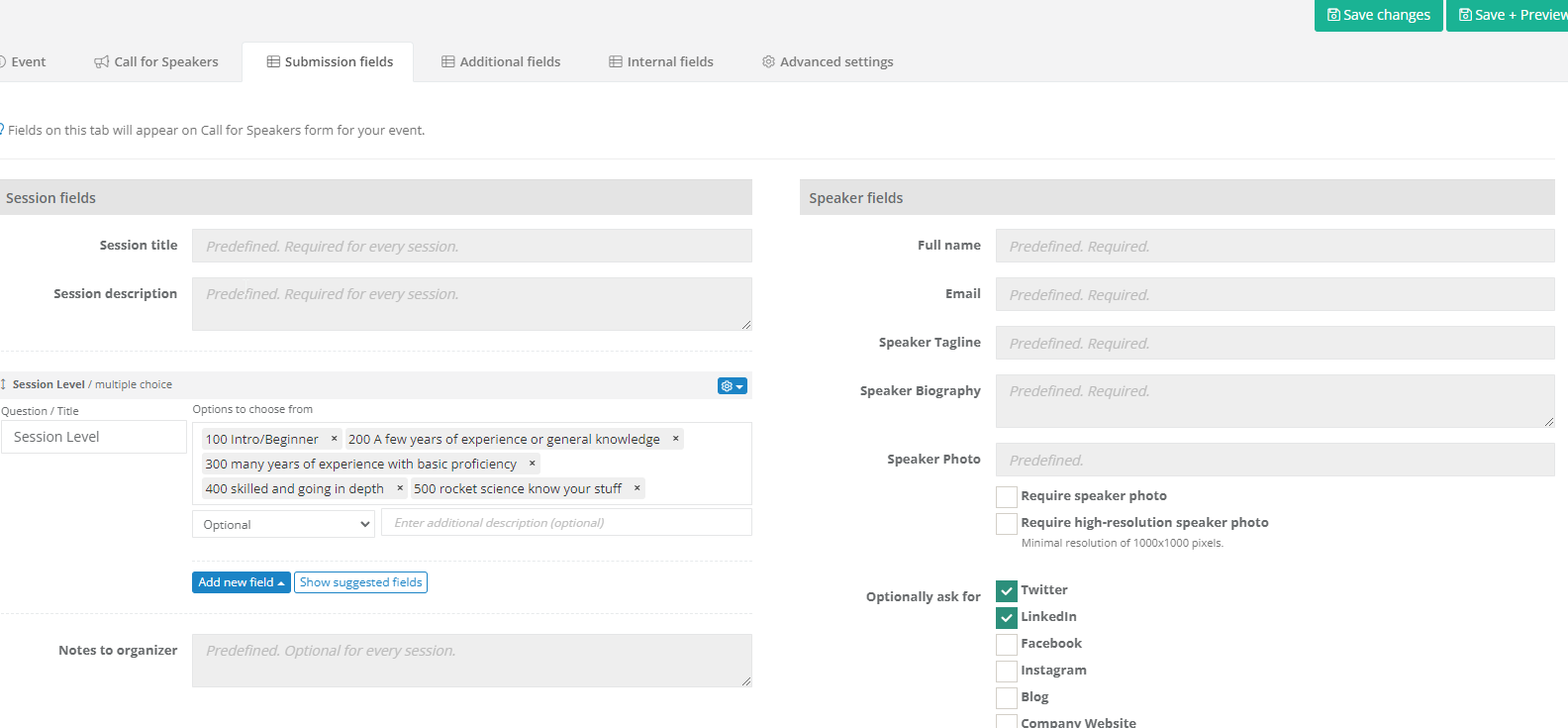Click the 'Optionally ask for' label
Screen dimensions: 1568x728
[923, 596]
